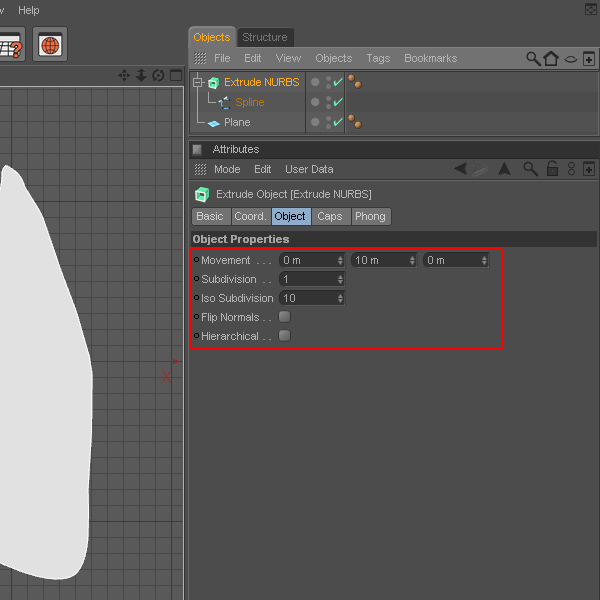Click the Movement parameter animation dot

pyautogui.click(x=197, y=260)
